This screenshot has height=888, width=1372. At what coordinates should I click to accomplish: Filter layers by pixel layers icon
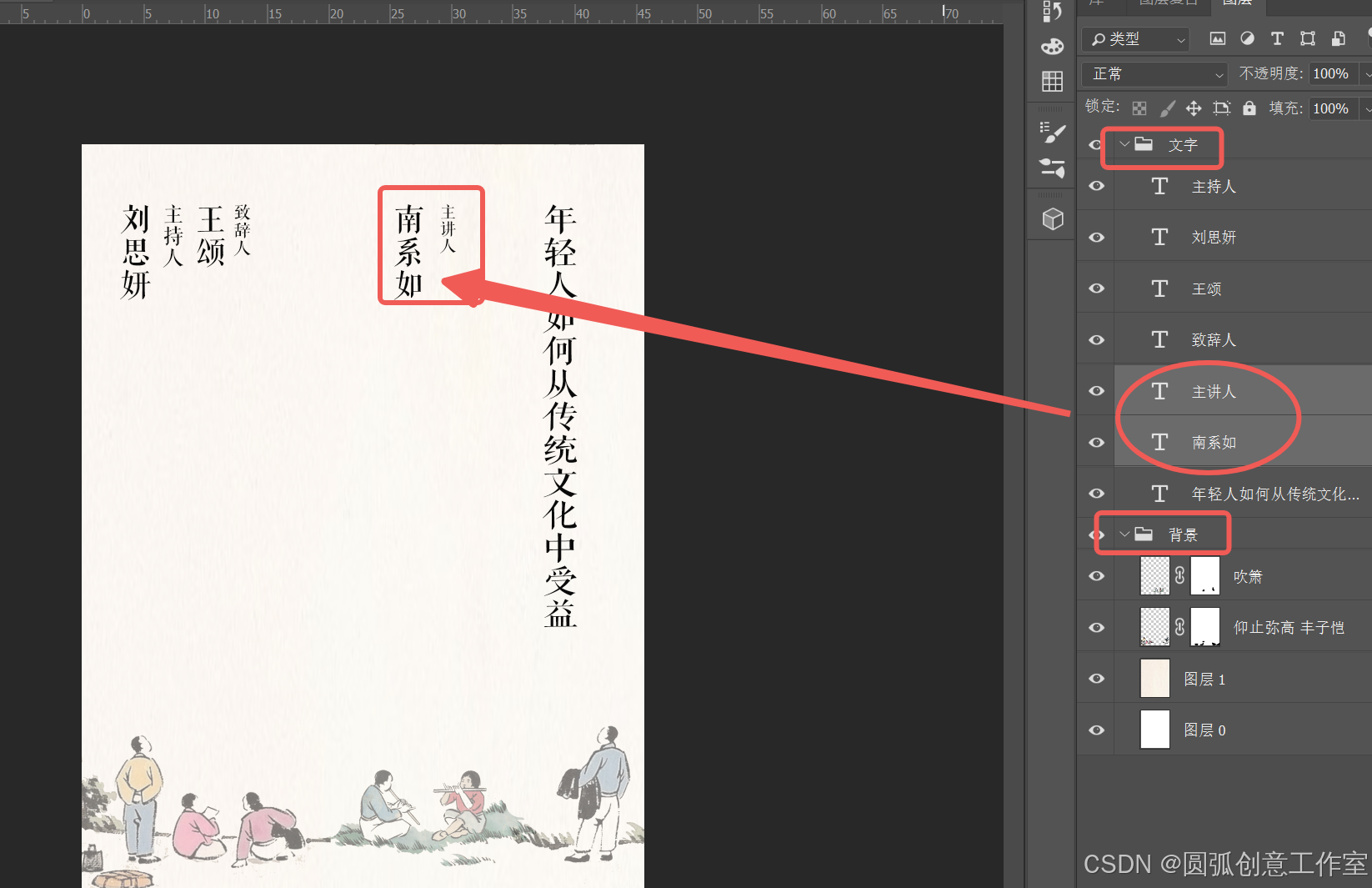1218,38
